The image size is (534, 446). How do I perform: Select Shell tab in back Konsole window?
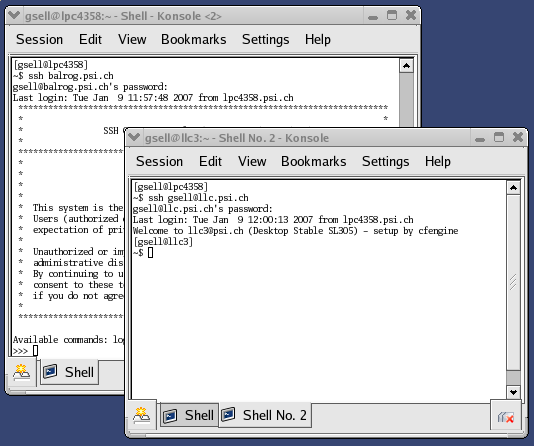coord(70,372)
